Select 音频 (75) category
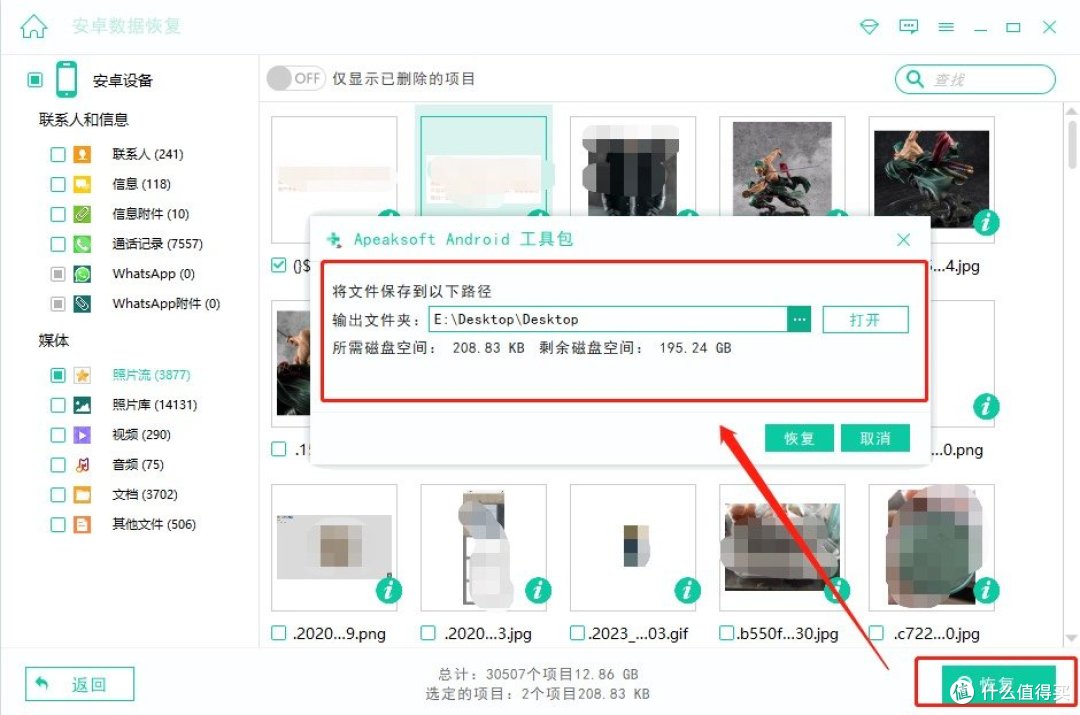The height and width of the screenshot is (715, 1080). click(138, 465)
